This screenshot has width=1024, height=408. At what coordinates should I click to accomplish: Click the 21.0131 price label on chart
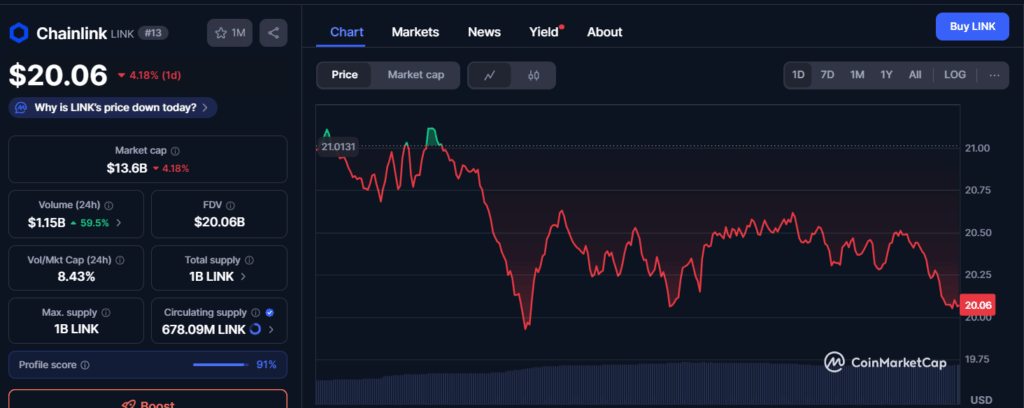coord(338,146)
